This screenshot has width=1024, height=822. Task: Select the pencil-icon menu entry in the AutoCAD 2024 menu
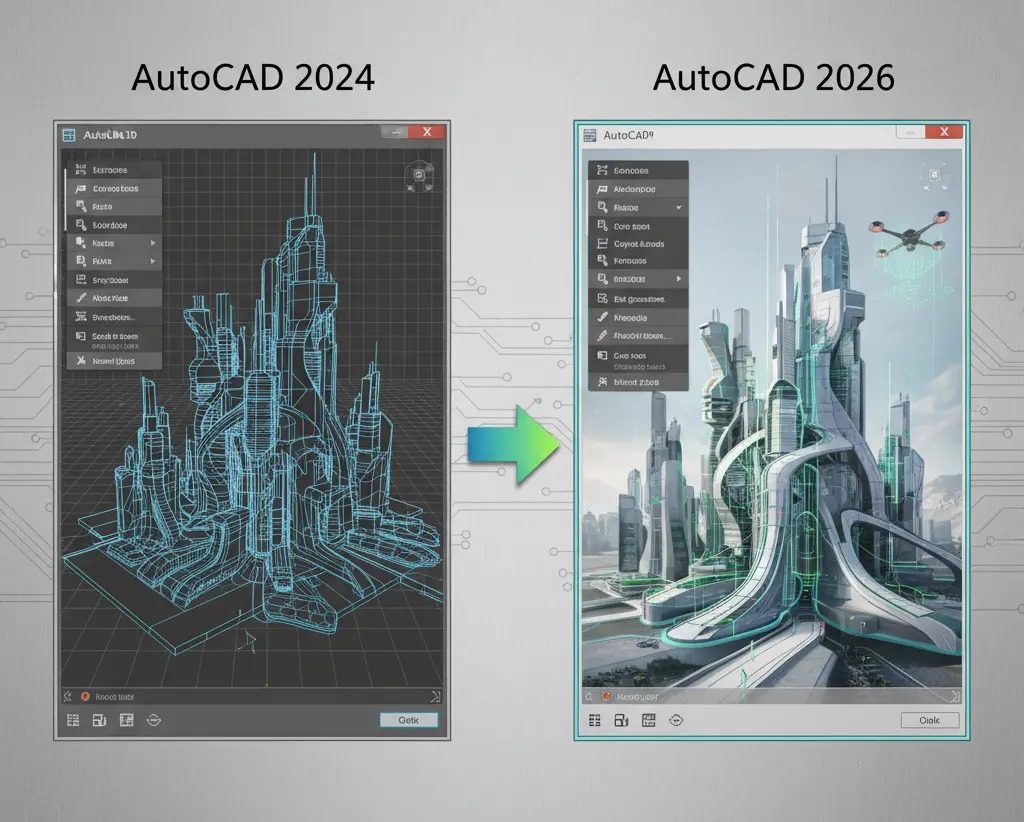tap(113, 298)
